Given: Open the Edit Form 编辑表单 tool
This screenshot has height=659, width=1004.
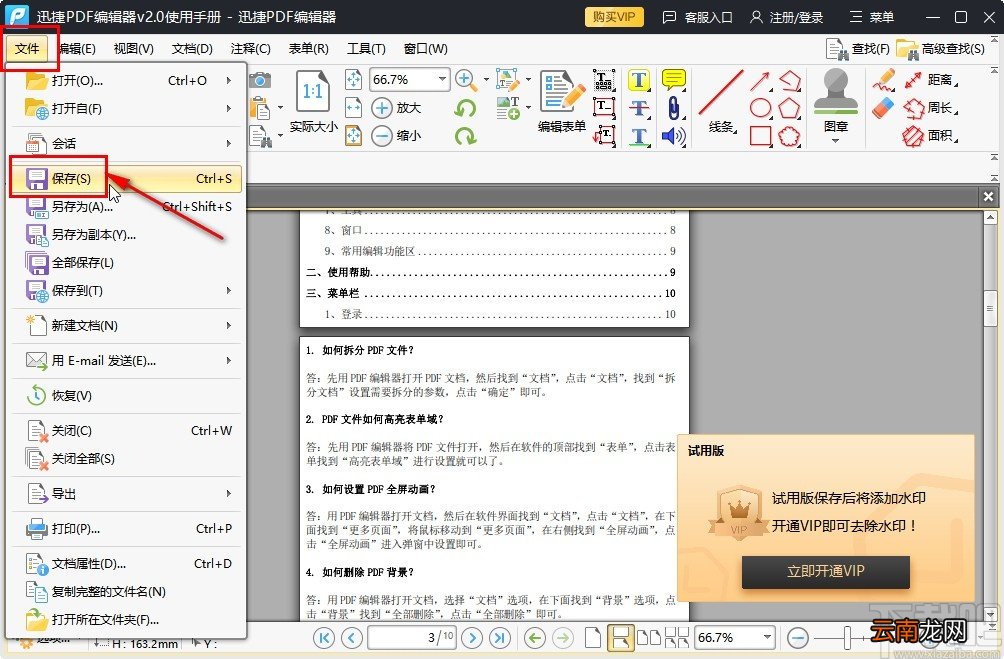Looking at the screenshot, I should point(562,101).
